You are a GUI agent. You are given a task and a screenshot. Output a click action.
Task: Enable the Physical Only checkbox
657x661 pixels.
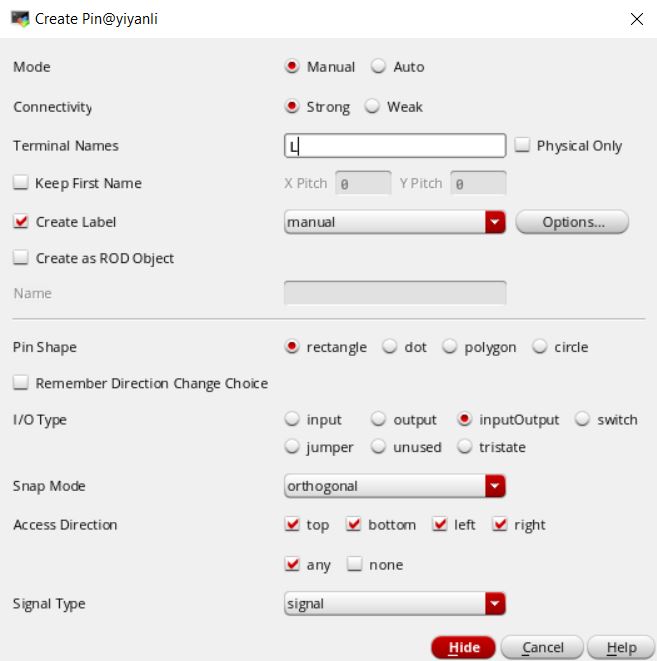click(x=522, y=145)
